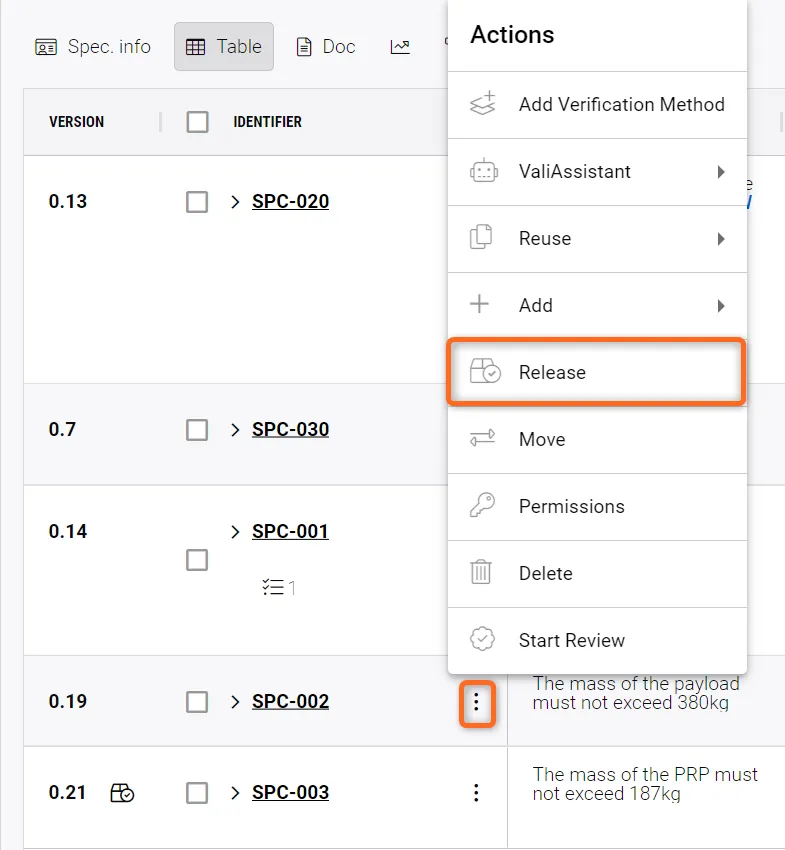Screen dimensions: 785x850
Task: Click the released-version icon beside 0.21
Action: (122, 793)
